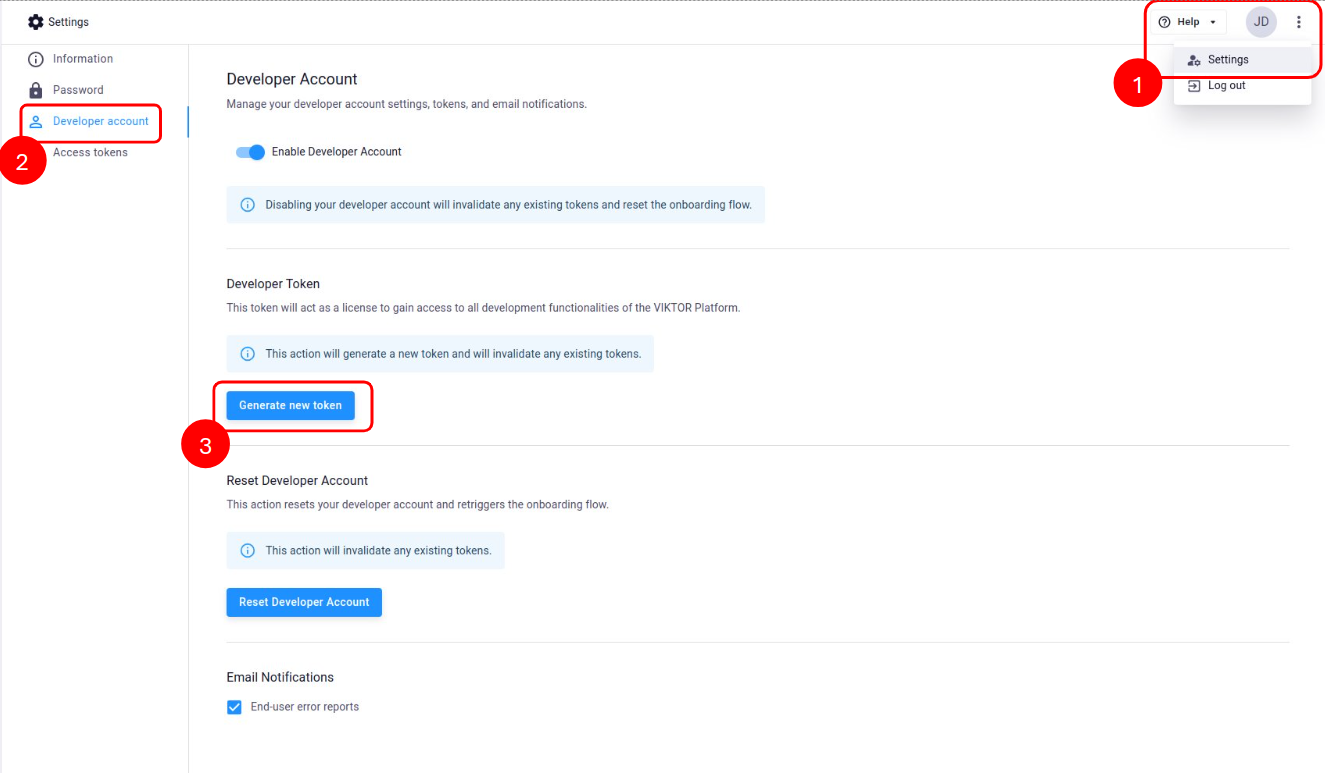The height and width of the screenshot is (773, 1325).
Task: Open the Access tokens section
Action: [90, 153]
